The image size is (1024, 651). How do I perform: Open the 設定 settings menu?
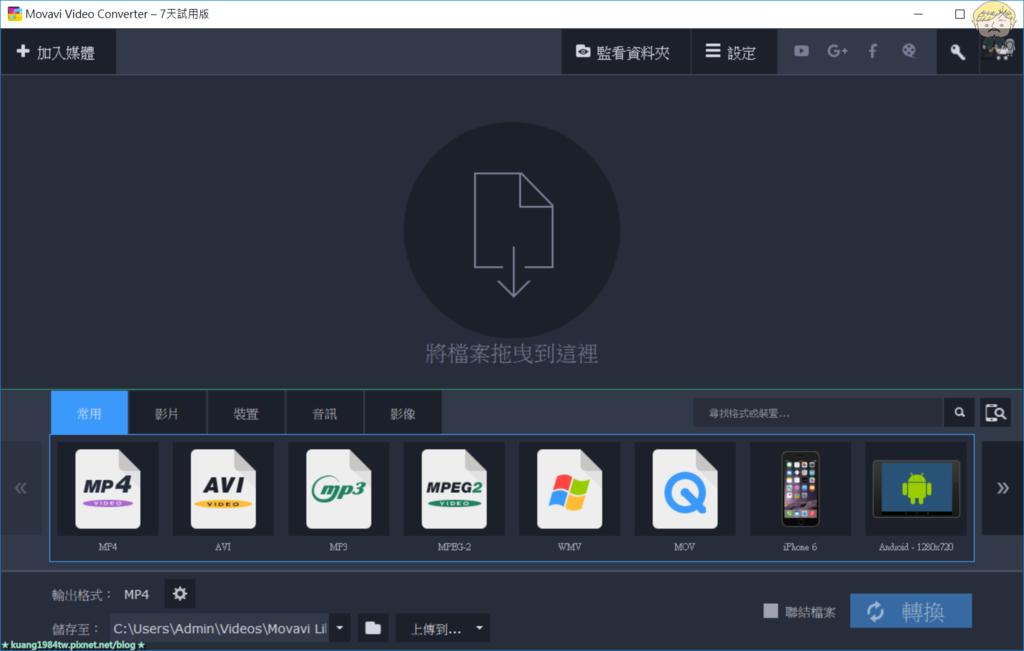(733, 52)
